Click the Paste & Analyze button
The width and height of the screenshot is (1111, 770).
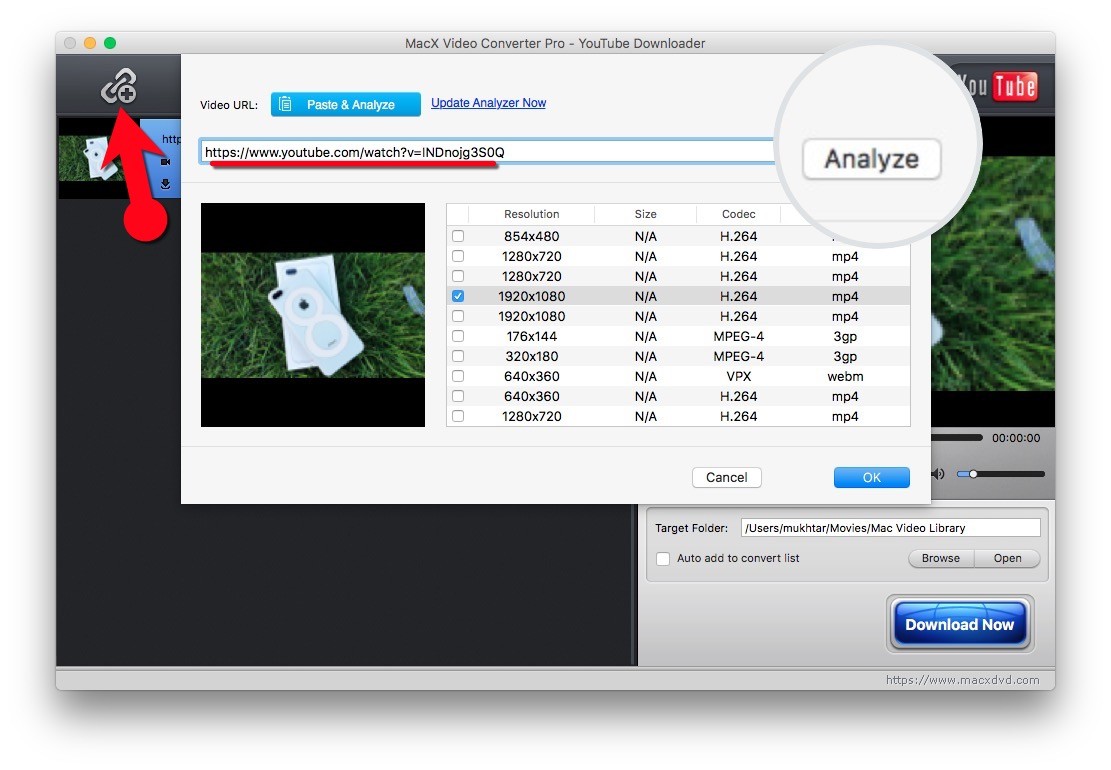click(346, 105)
